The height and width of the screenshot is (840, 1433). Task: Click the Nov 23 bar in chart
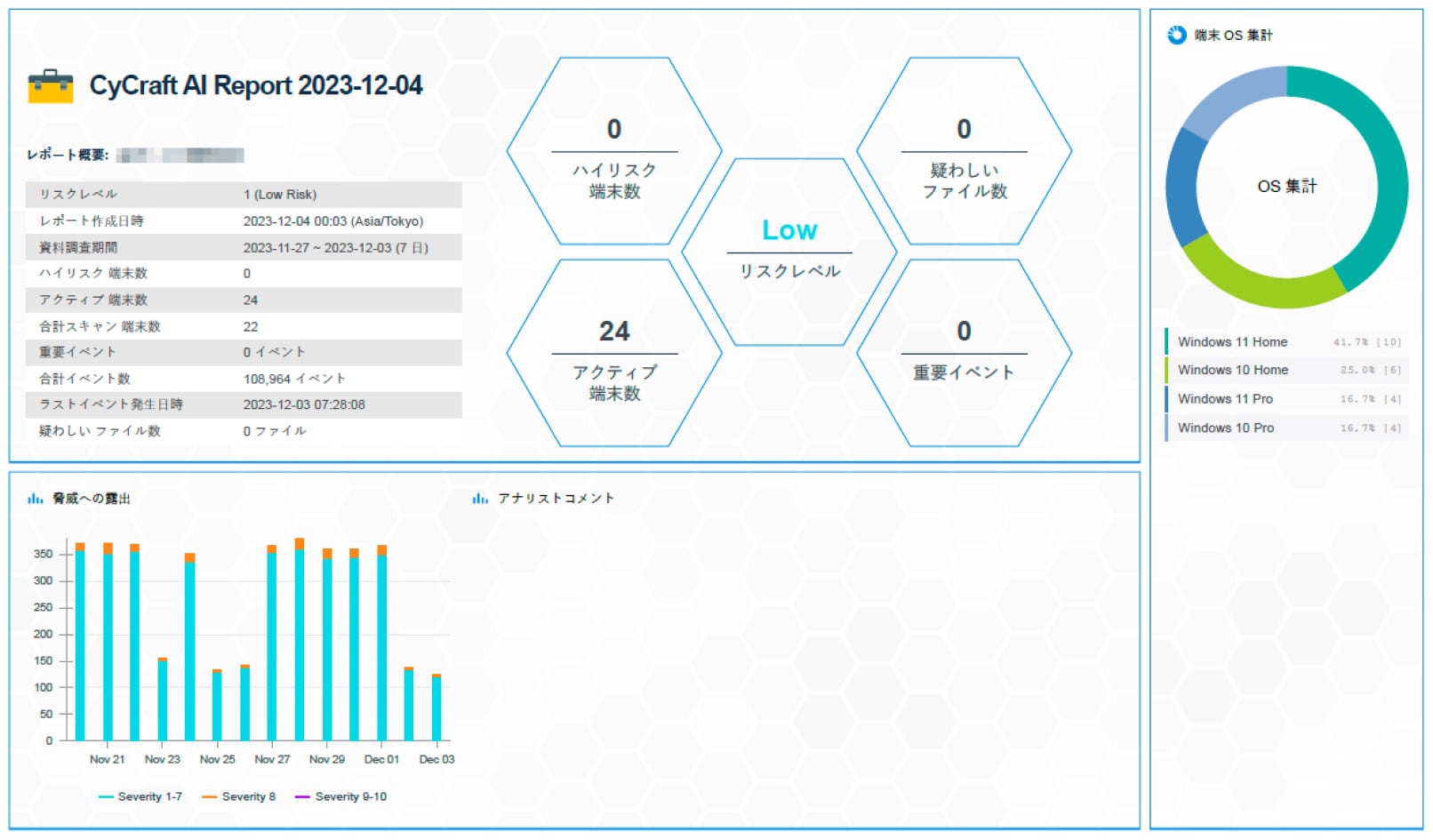click(163, 699)
